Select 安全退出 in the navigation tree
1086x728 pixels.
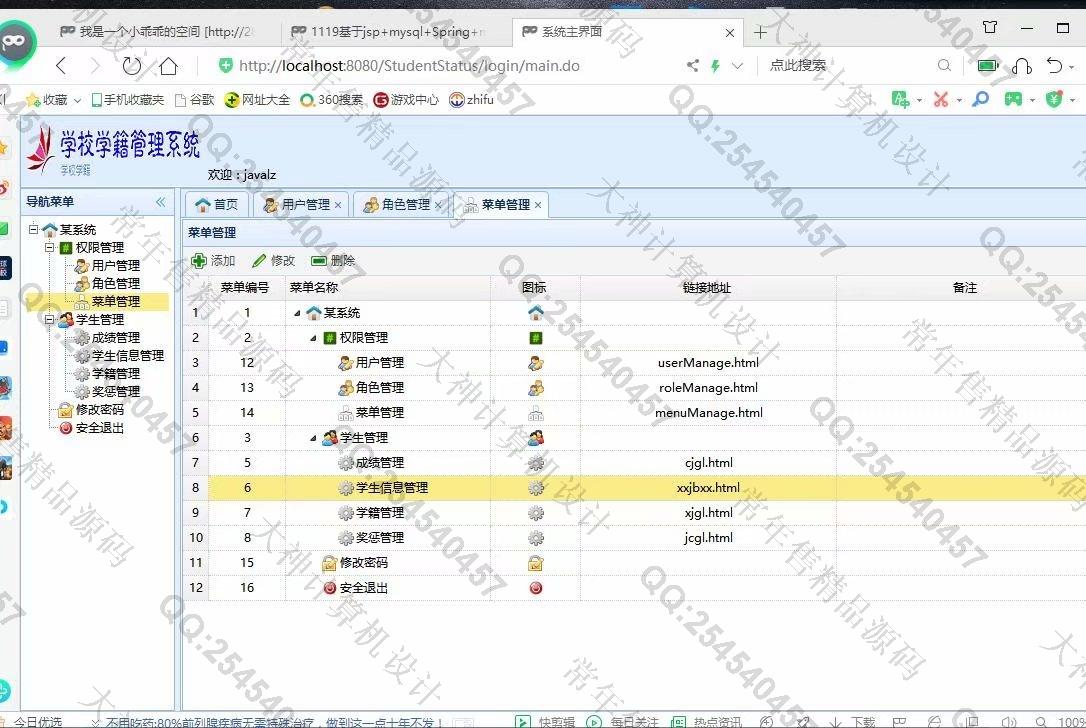click(x=99, y=428)
